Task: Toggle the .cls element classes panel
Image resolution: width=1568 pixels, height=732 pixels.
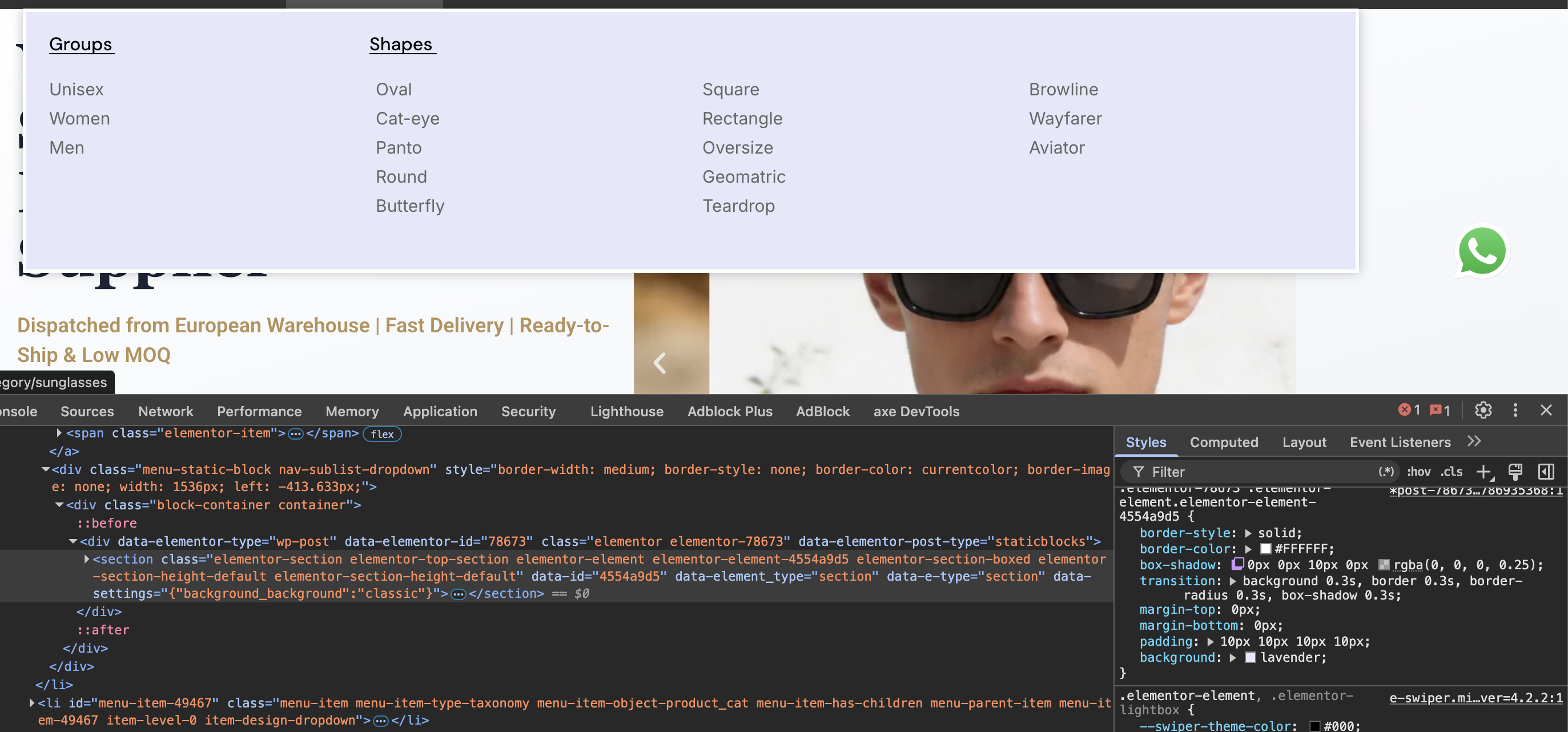Action: 1452,472
